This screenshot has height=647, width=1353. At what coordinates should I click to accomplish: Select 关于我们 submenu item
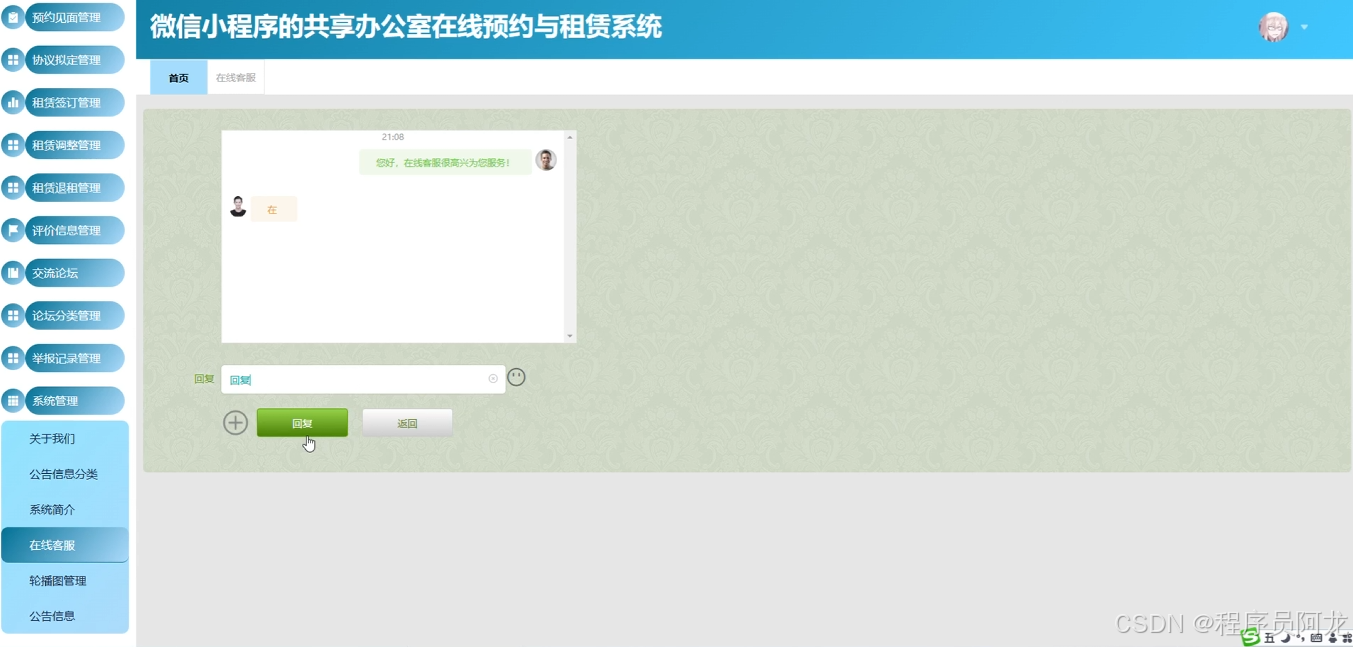[65, 439]
